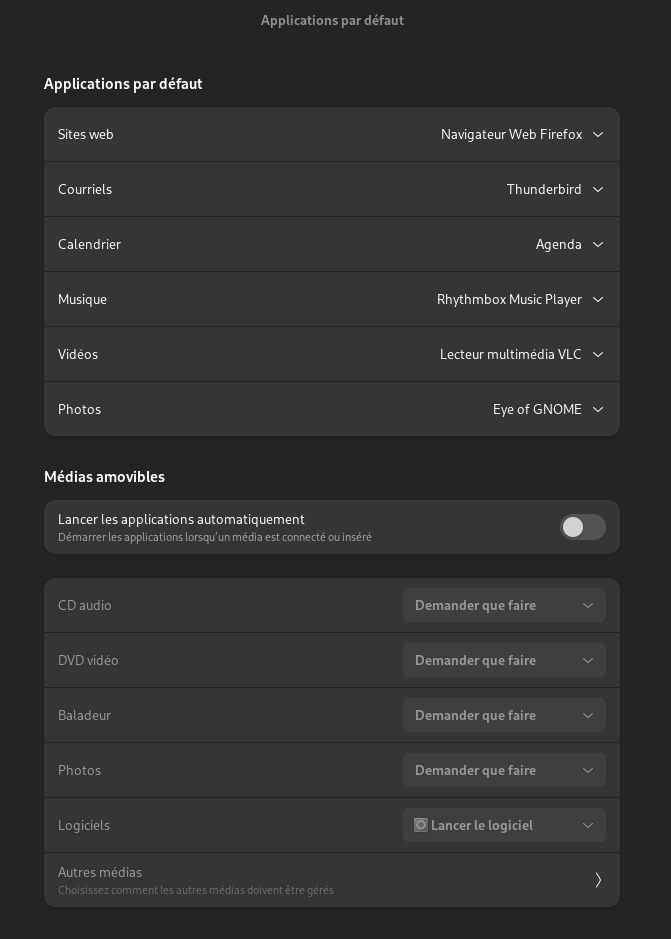Open the Sites web default application dropdown
The height and width of the screenshot is (939, 671).
tap(520, 134)
